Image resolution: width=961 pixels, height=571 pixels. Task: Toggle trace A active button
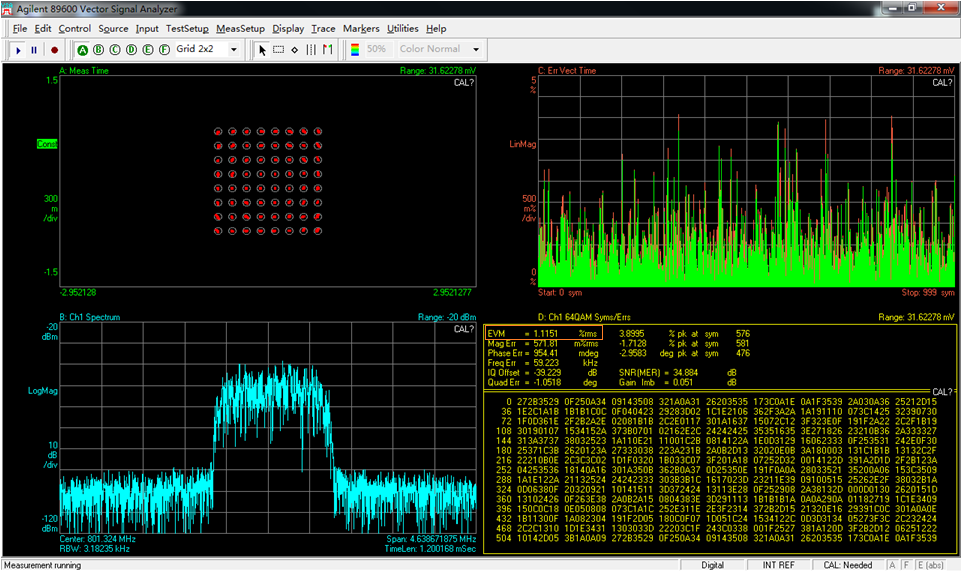83,49
